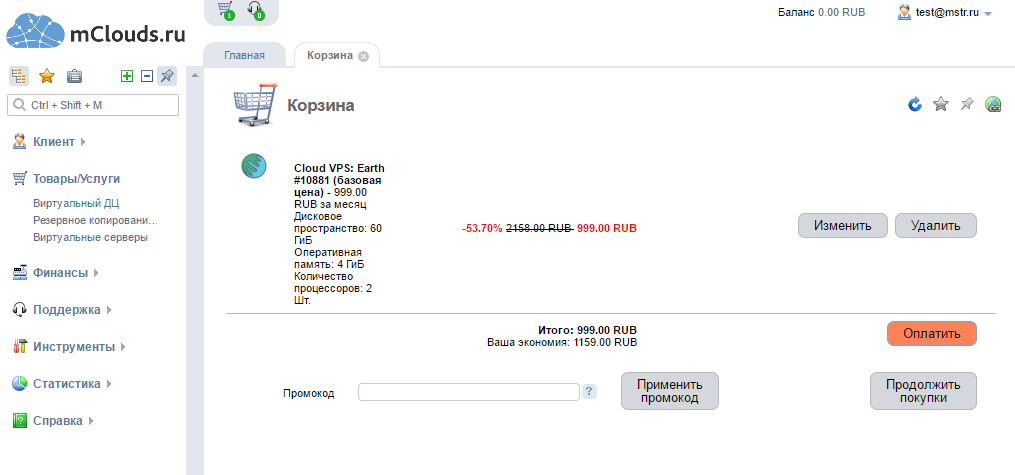Switch to the Главная tab
Viewport: 1015px width, 475px height.
(x=245, y=56)
